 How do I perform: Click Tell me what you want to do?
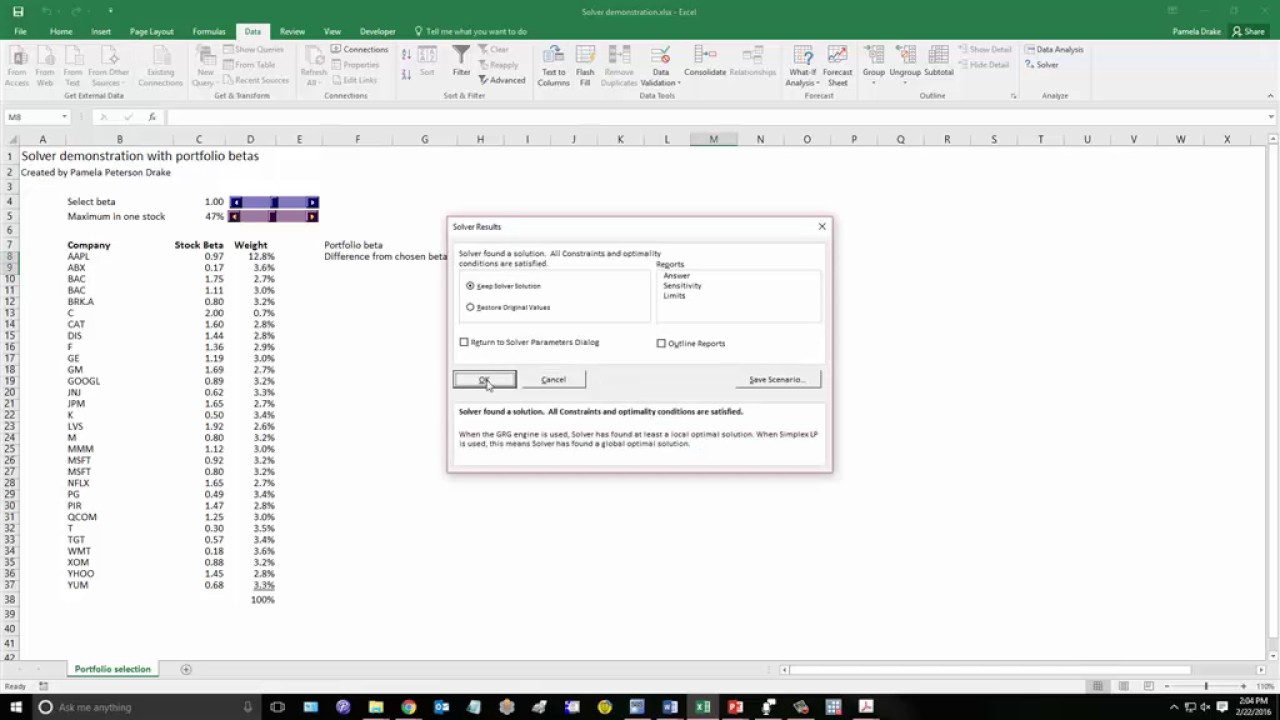point(471,31)
